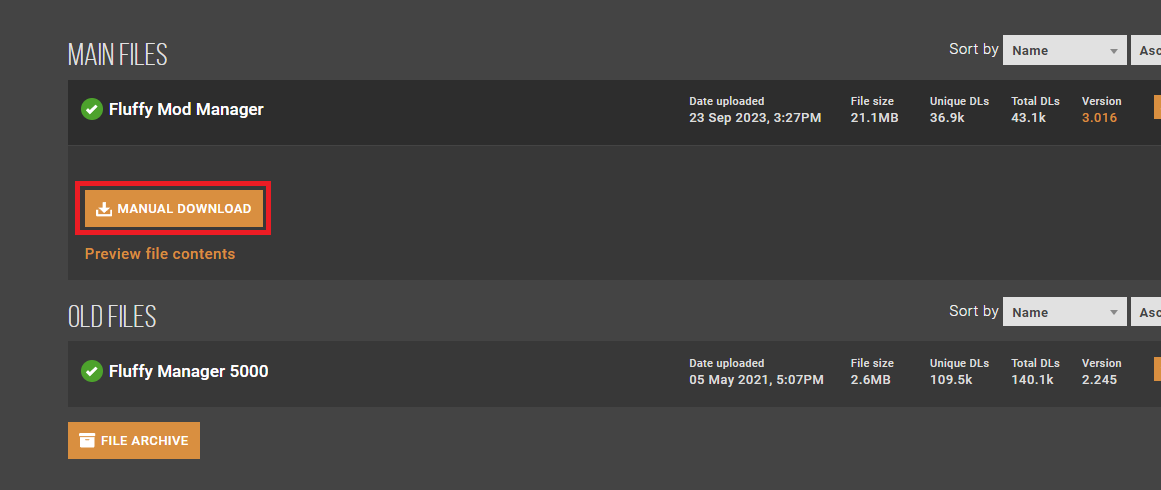1161x490 pixels.
Task: Expand the Old Files Asc order dropdown
Action: (x=1147, y=312)
